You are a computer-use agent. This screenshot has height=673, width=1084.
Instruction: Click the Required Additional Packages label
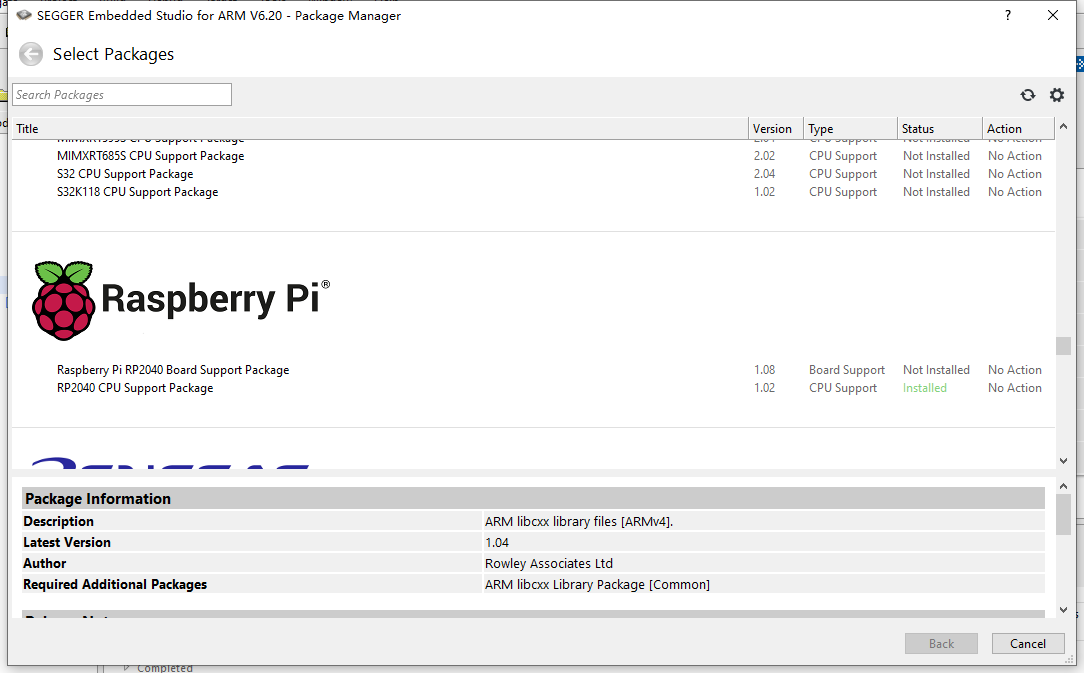point(115,584)
